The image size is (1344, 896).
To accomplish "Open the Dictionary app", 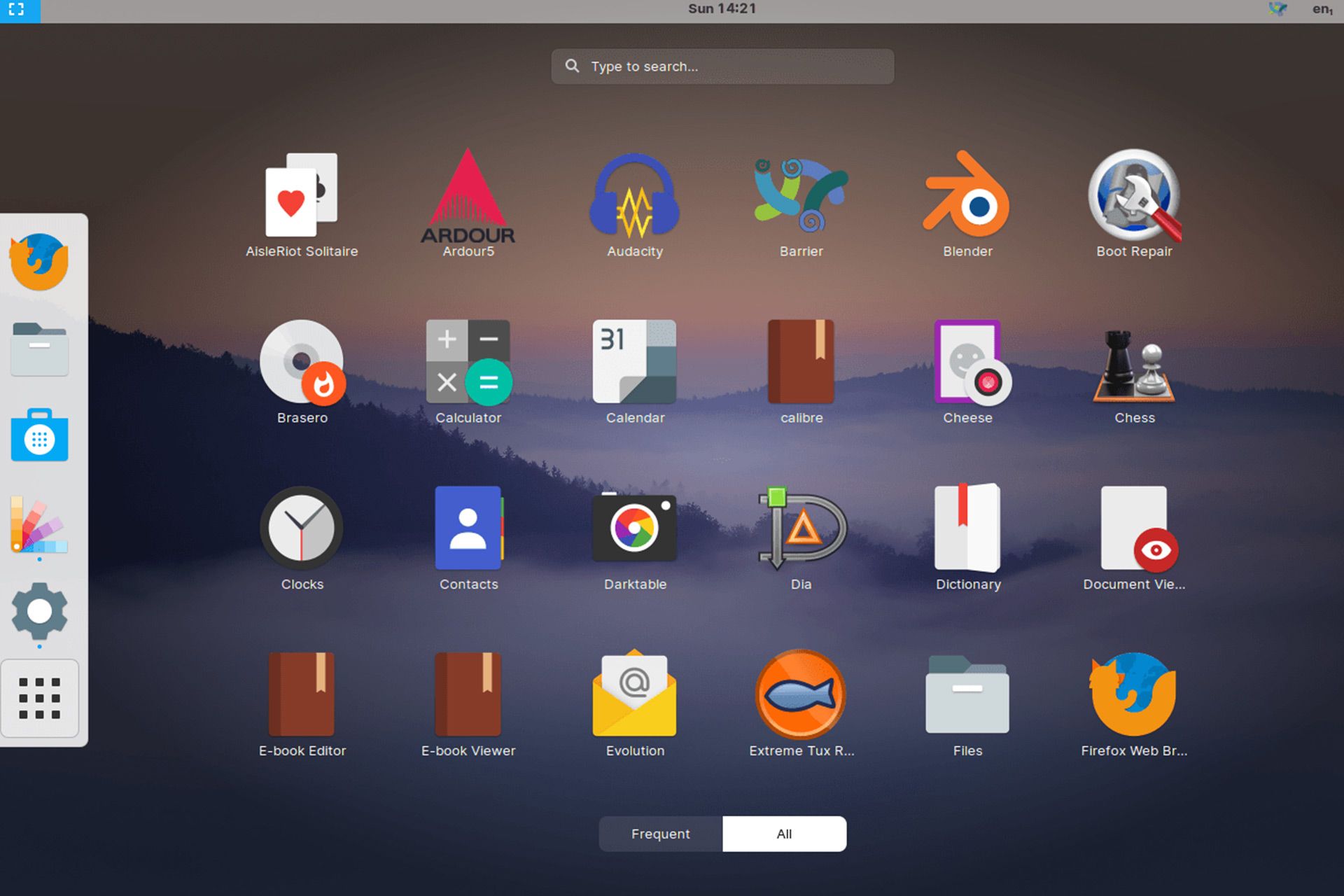I will click(x=967, y=538).
